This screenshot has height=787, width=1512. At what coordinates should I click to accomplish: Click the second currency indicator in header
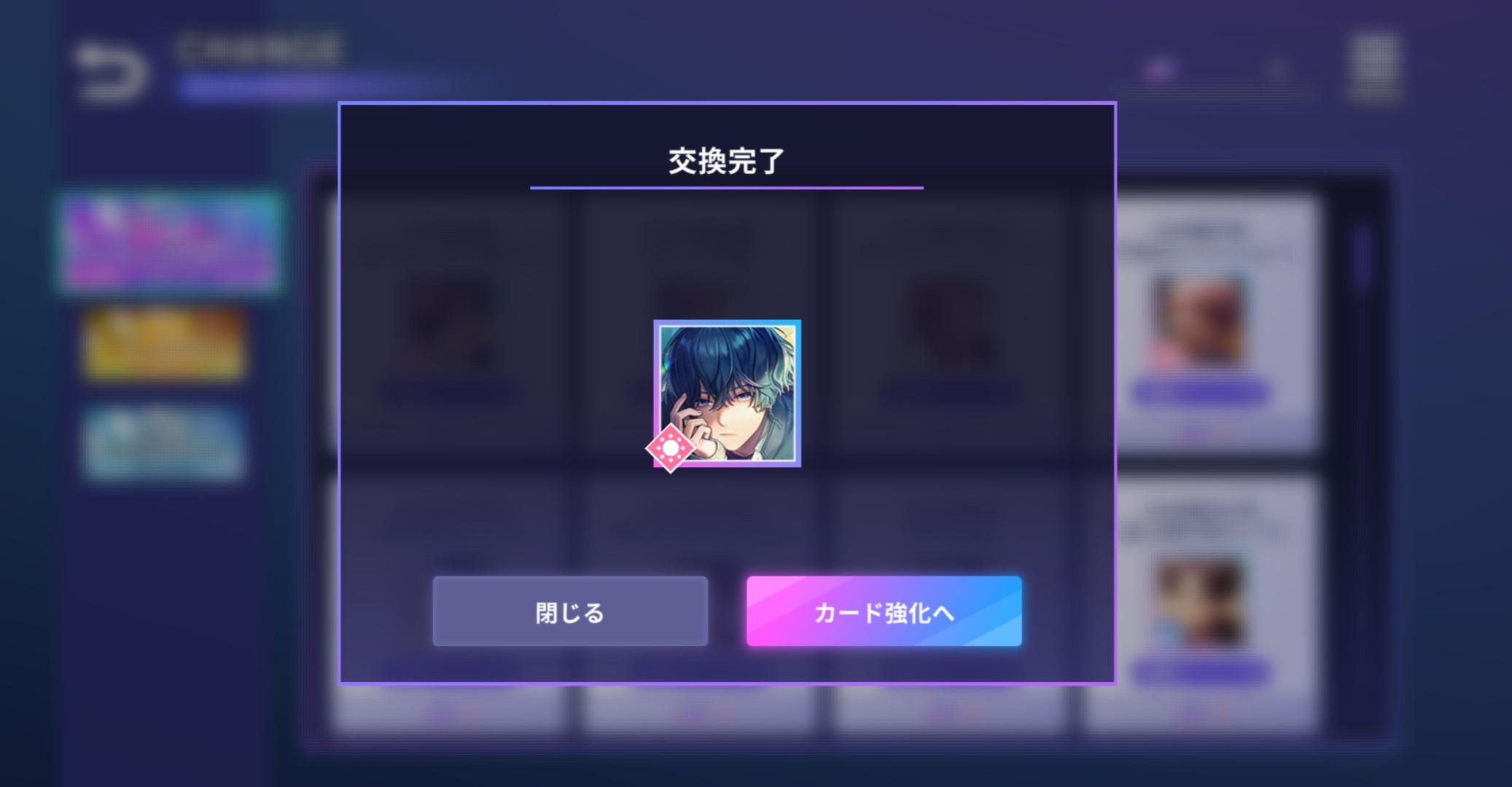tap(1276, 70)
